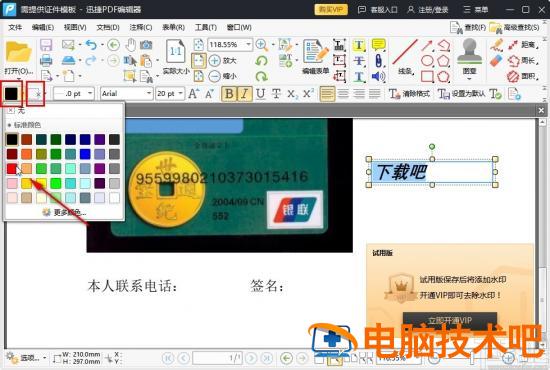Click the save floppy disk icon
This screenshot has width=550, height=370.
pos(46,45)
